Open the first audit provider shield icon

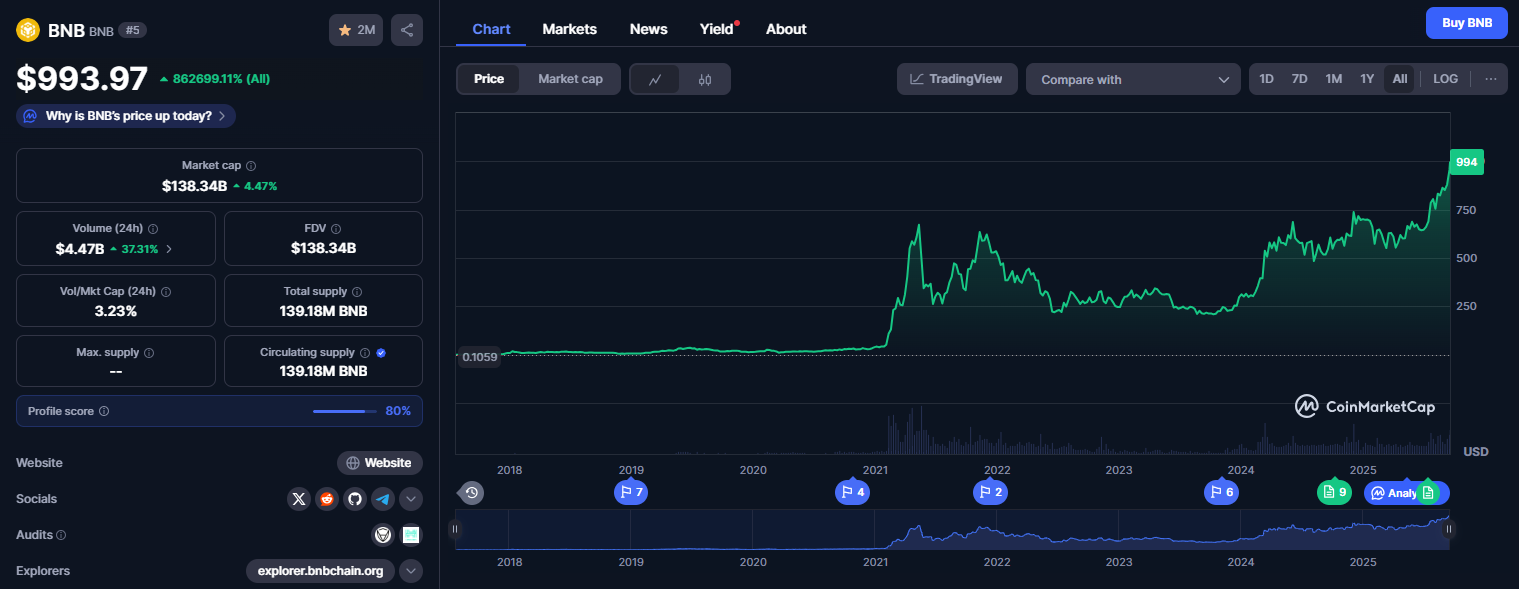[x=383, y=535]
